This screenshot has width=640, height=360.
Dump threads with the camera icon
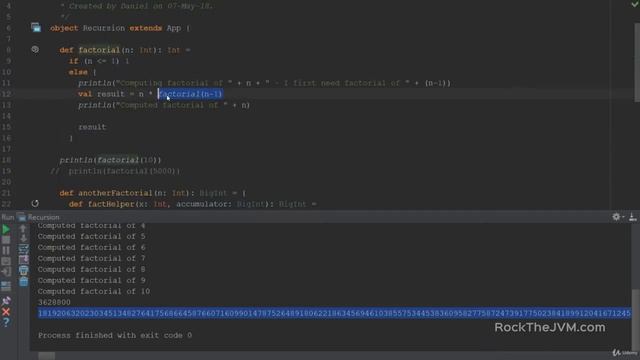[x=6, y=261]
